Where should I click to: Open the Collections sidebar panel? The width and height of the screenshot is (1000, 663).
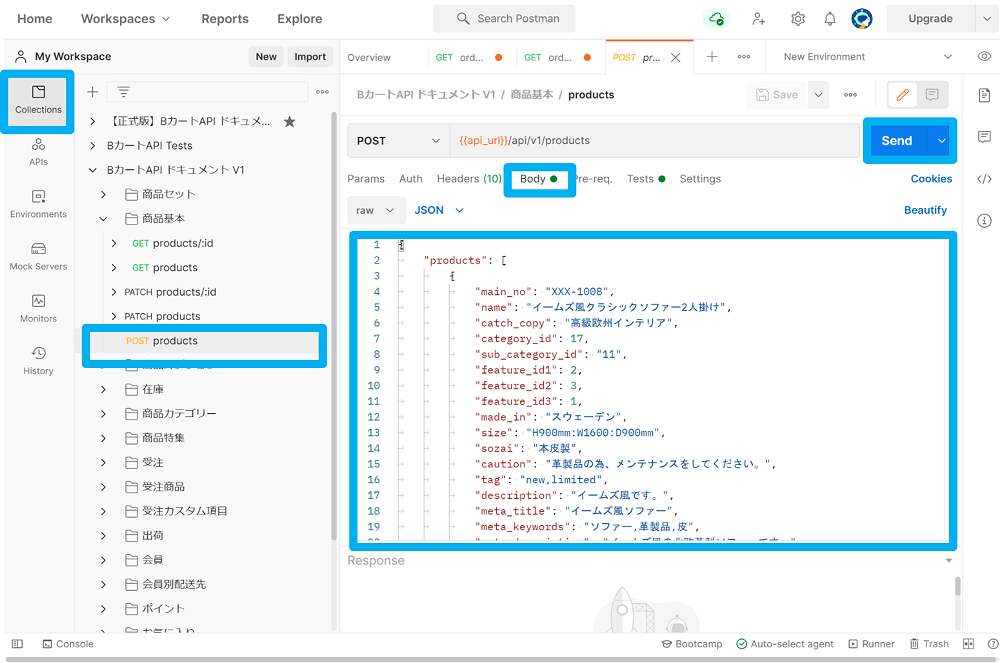38,100
